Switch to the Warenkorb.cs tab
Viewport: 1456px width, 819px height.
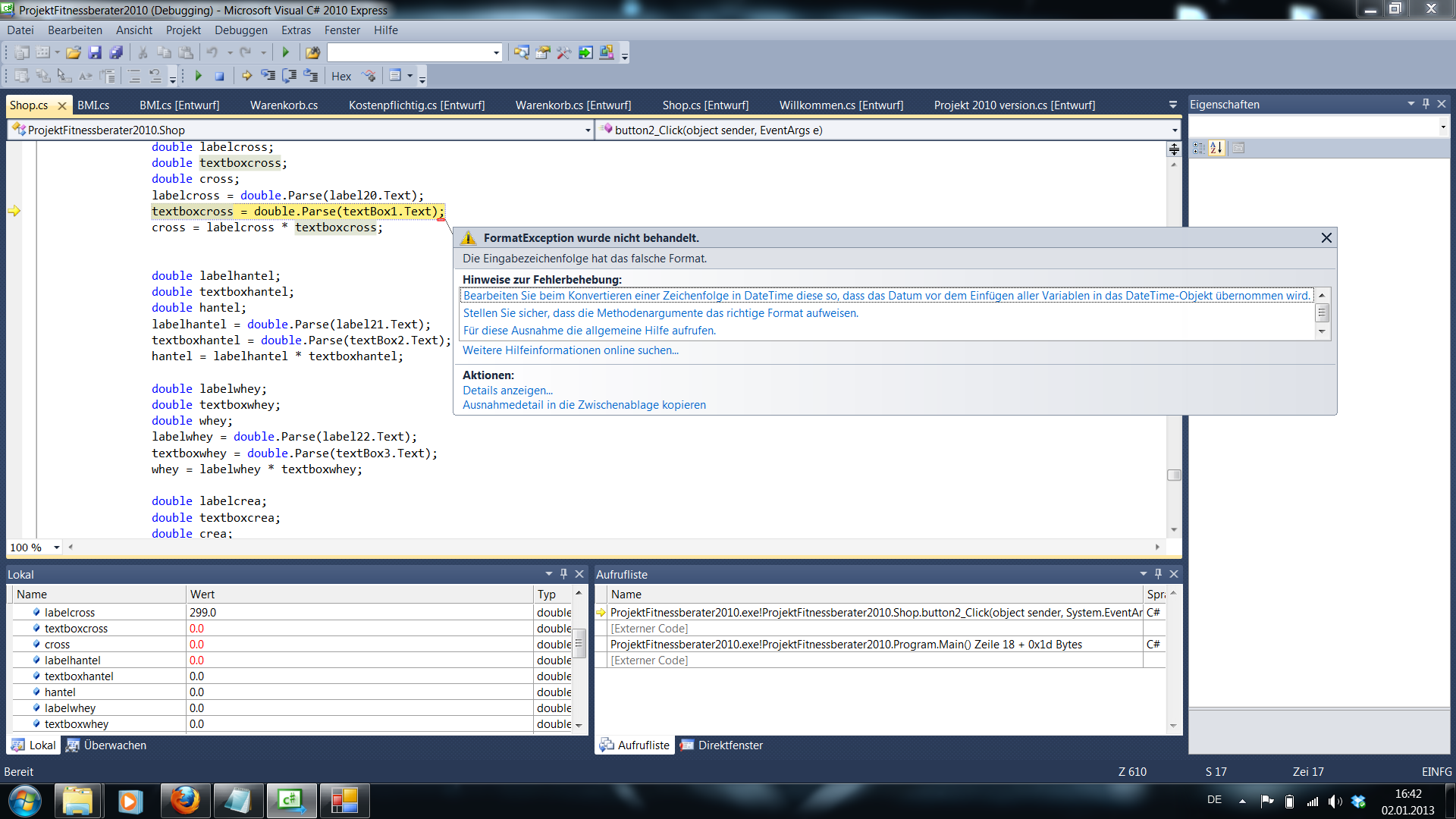pyautogui.click(x=284, y=105)
